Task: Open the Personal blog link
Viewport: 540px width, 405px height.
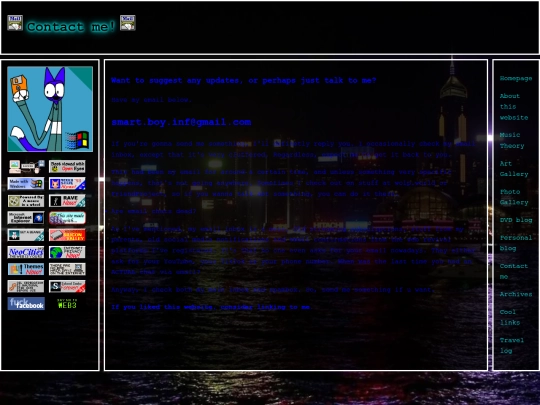Action: click(516, 243)
